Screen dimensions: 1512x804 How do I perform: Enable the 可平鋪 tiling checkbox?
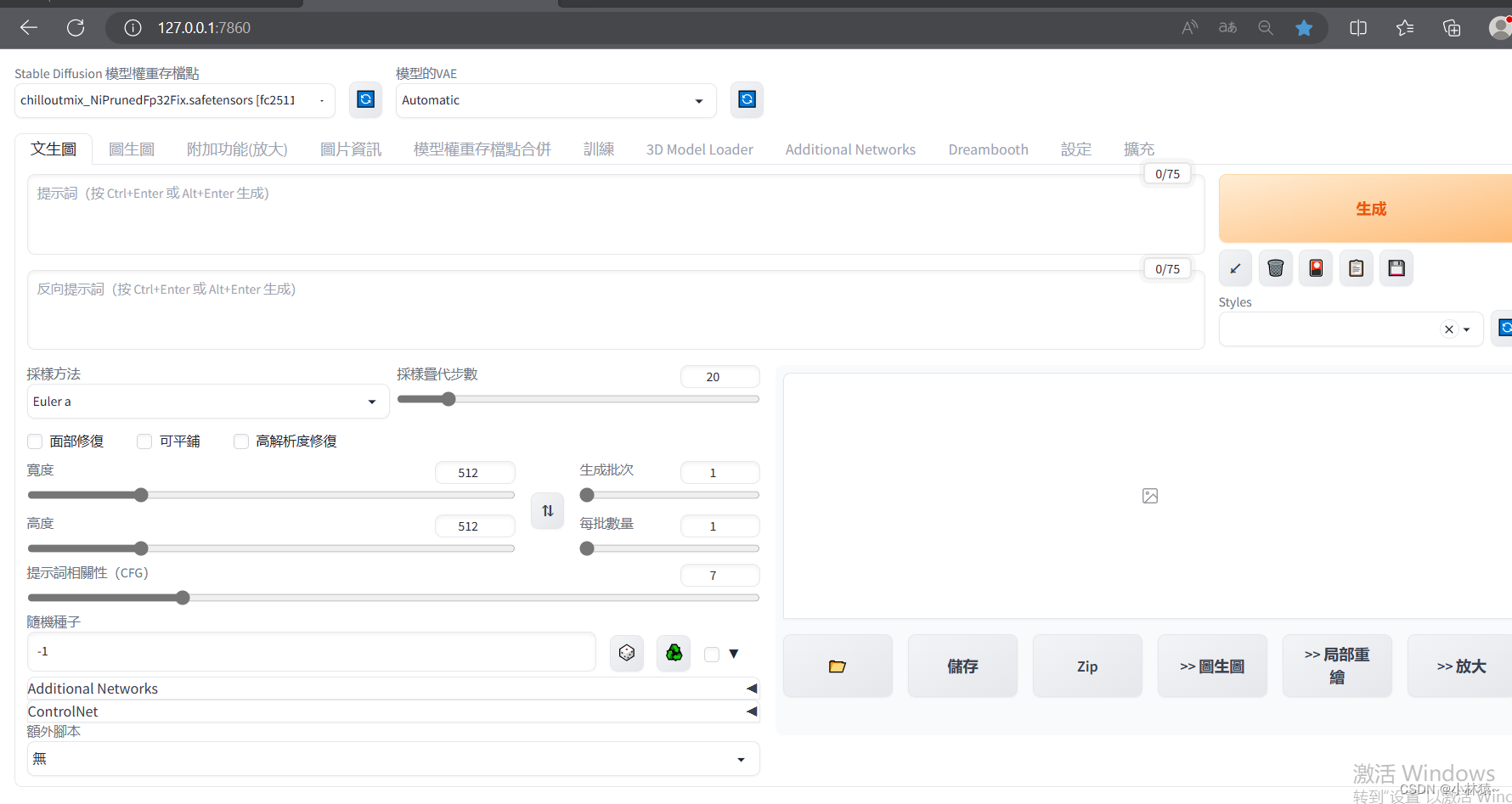coord(144,441)
